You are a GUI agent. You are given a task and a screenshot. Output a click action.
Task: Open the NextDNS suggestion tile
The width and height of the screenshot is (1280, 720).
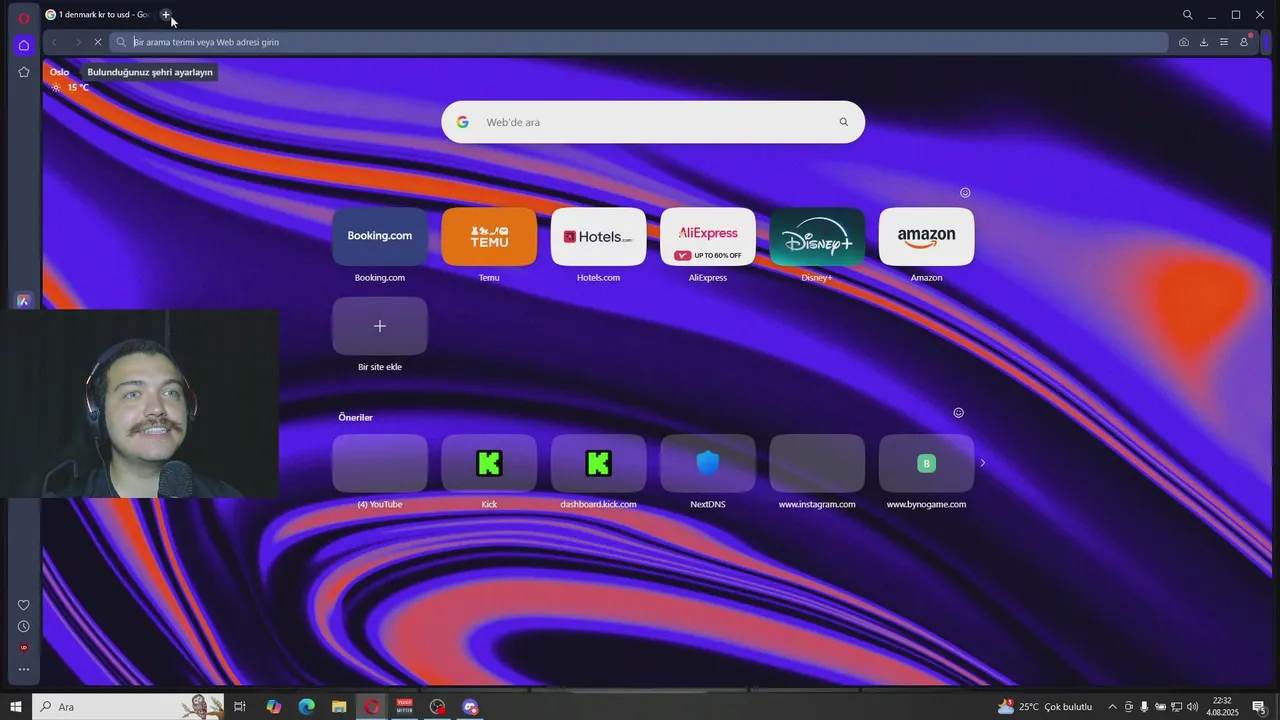click(x=708, y=463)
